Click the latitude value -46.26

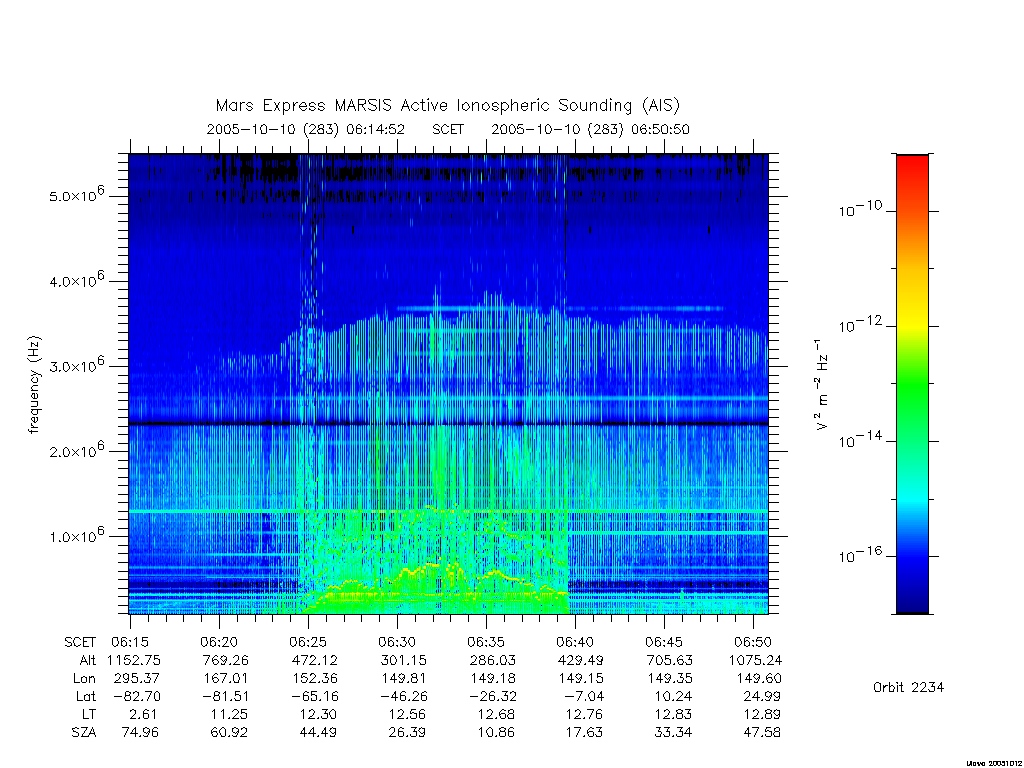[x=402, y=697]
